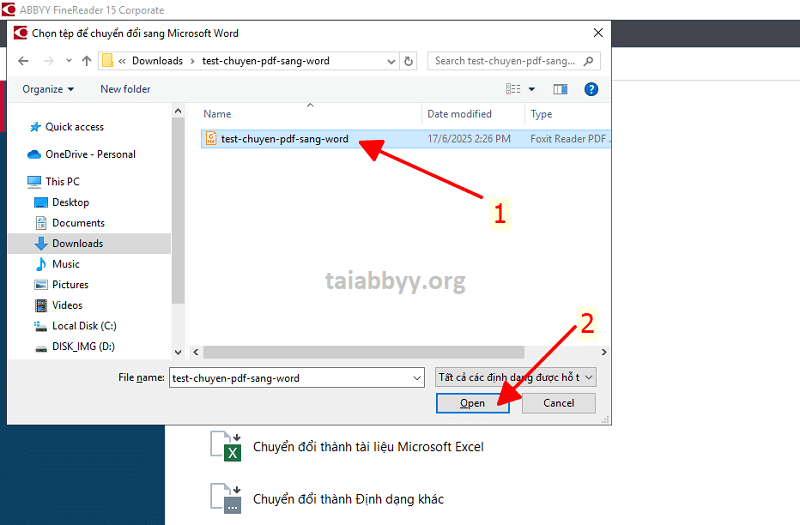Open the help question mark
The height and width of the screenshot is (525, 800).
click(591, 89)
